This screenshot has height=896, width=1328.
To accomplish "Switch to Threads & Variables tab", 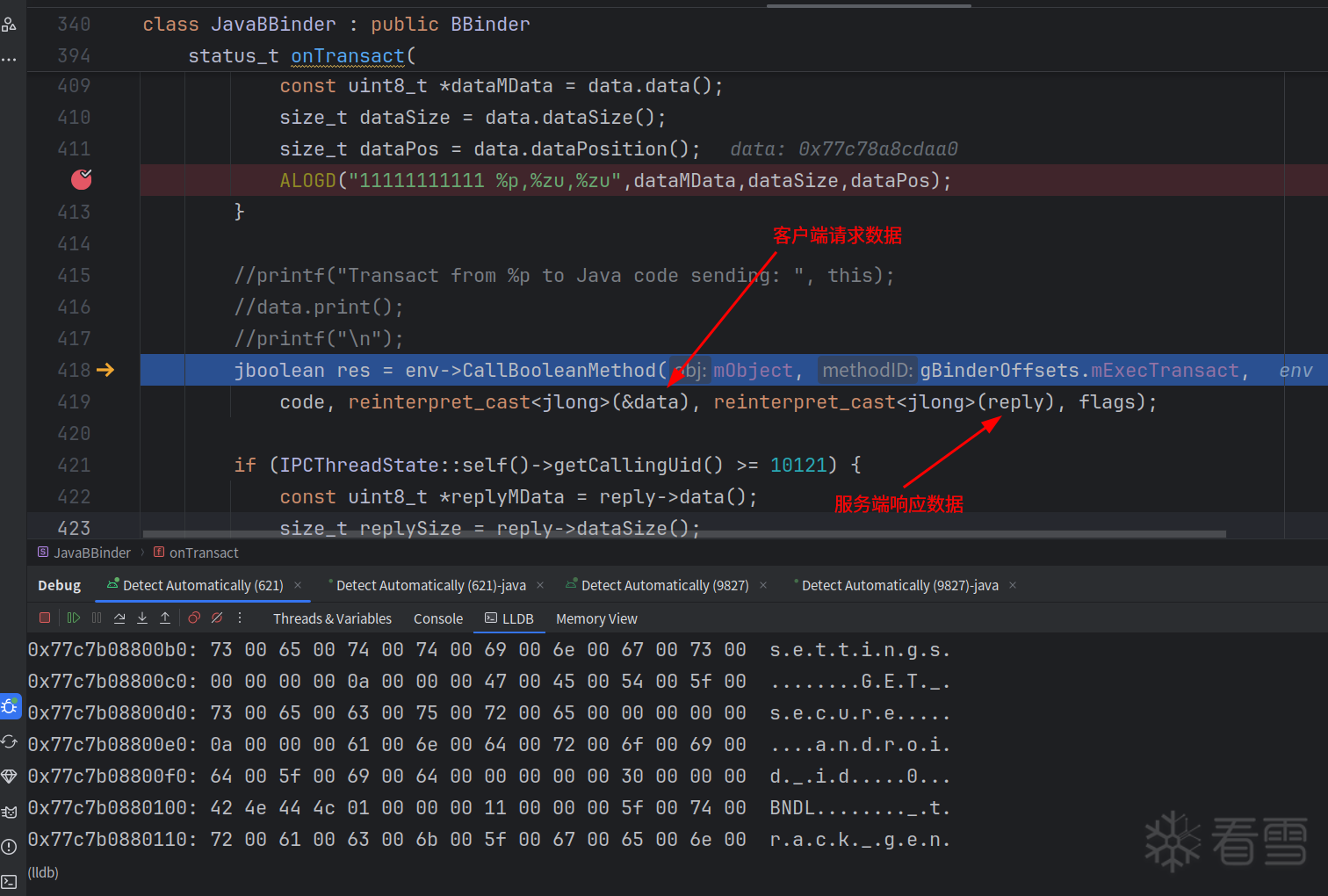I will pyautogui.click(x=332, y=619).
